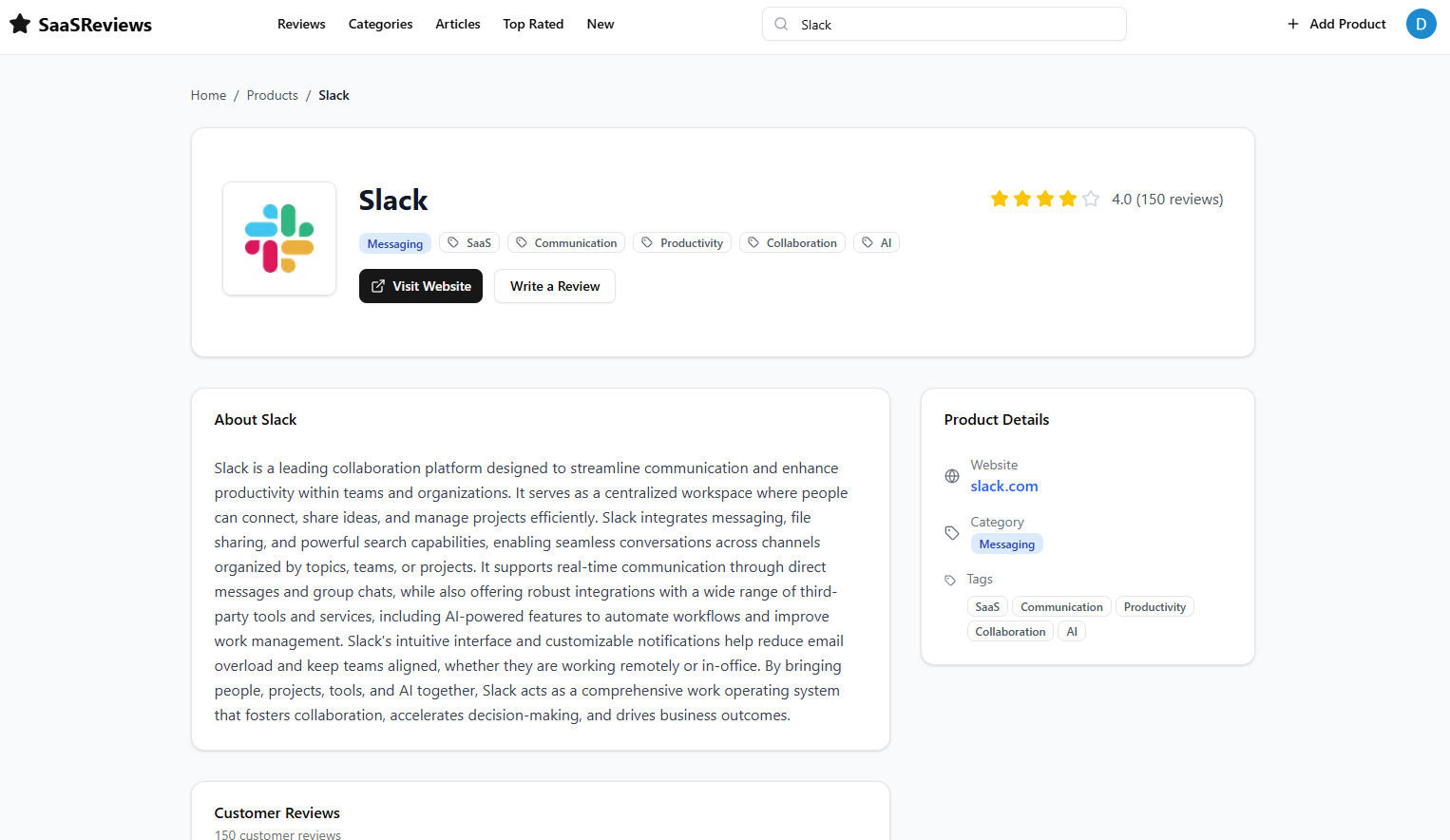Go to Home in the breadcrumb
This screenshot has height=840, width=1450.
click(208, 95)
